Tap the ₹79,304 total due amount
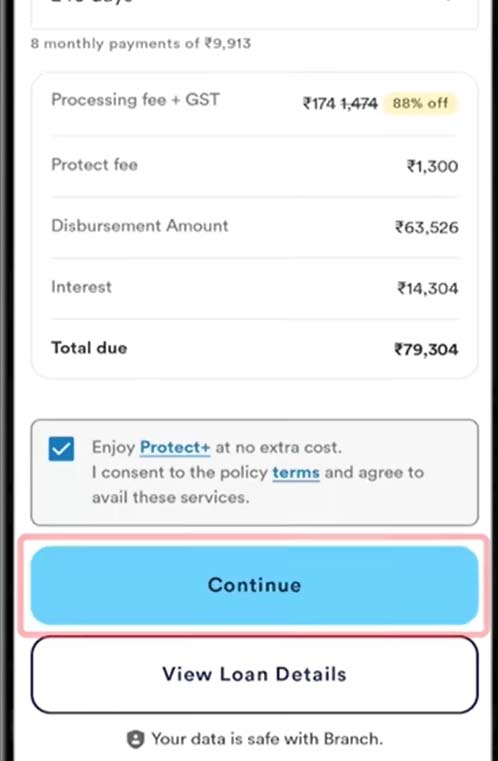This screenshot has height=761, width=498. point(426,349)
